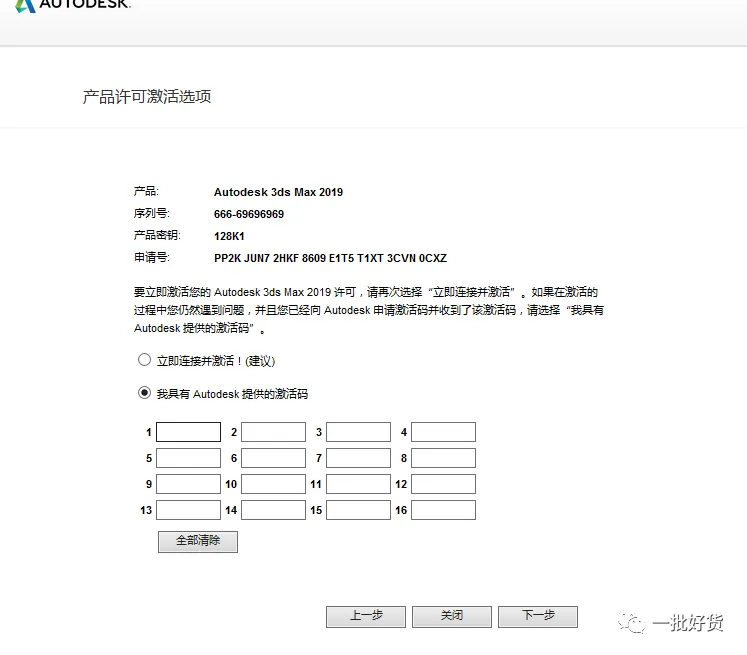Click activation code field 9
This screenshot has height=655, width=747.
pyautogui.click(x=189, y=484)
